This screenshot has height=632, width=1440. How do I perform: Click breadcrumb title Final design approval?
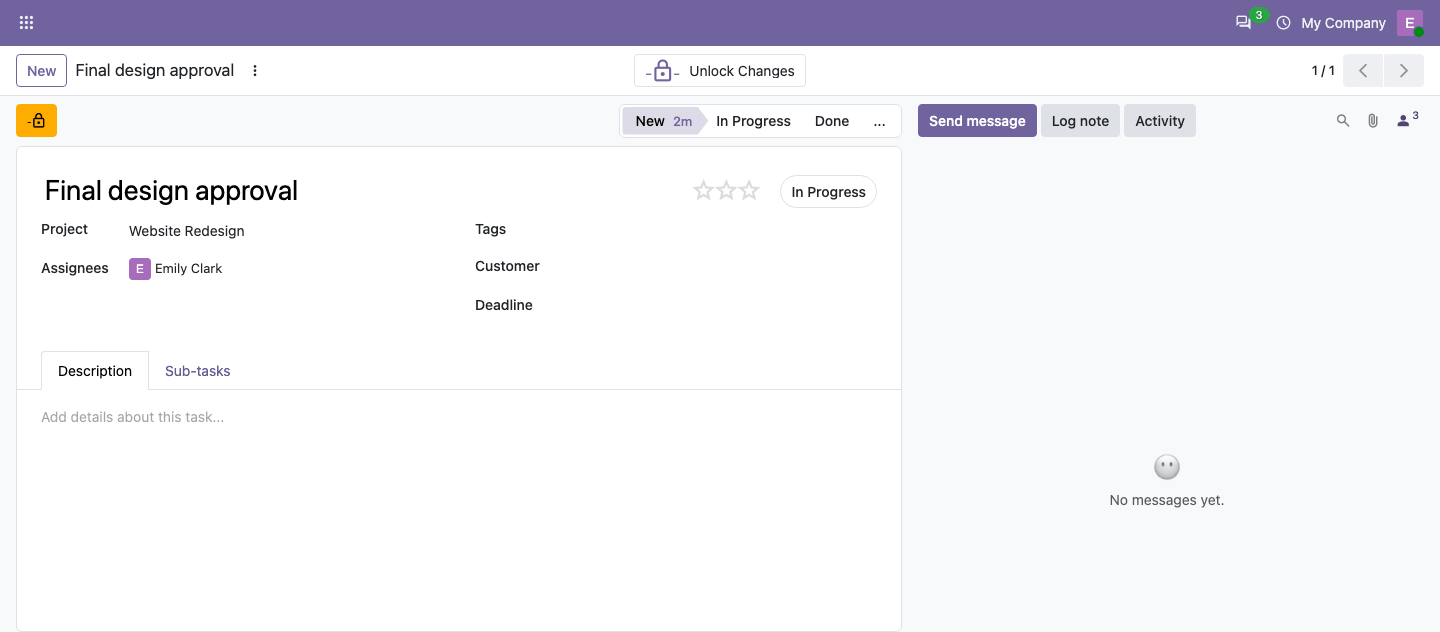pyautogui.click(x=155, y=71)
